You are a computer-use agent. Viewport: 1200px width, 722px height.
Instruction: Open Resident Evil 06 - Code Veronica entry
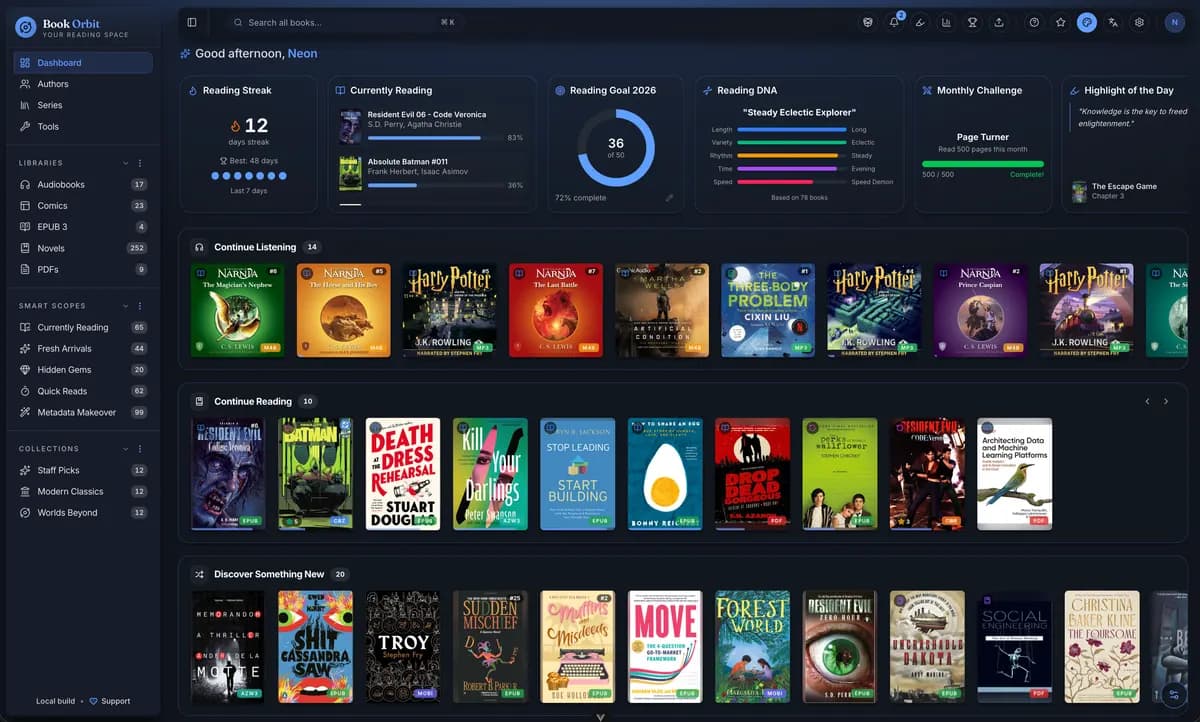(431, 126)
